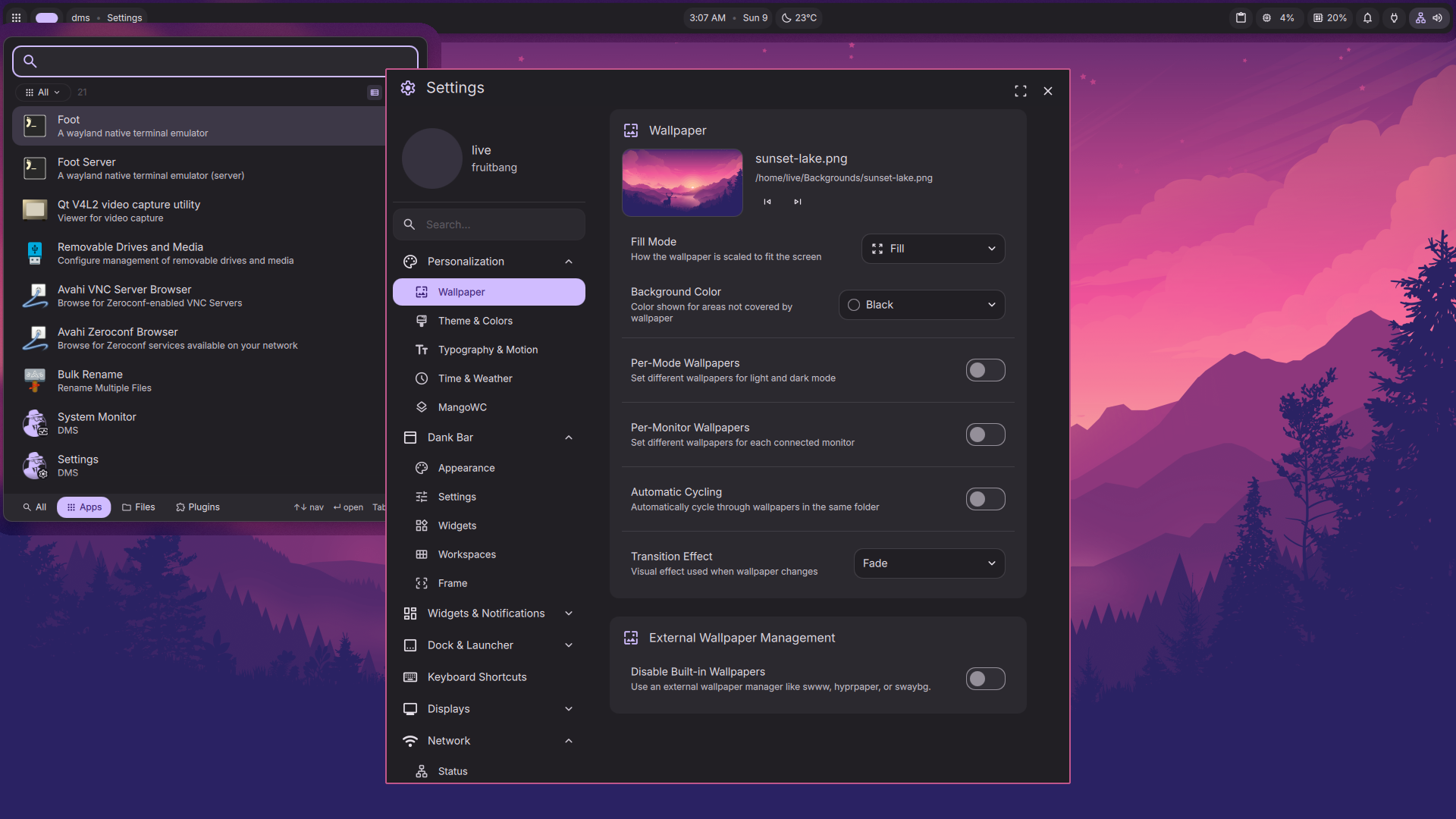Click the workspace pill indicator in top bar

[x=47, y=17]
